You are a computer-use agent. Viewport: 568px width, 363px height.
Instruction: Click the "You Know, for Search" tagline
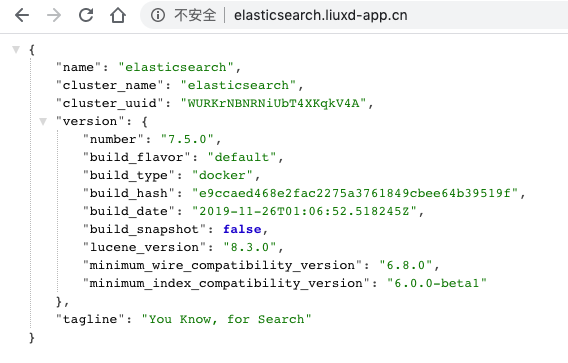pyautogui.click(x=226, y=319)
